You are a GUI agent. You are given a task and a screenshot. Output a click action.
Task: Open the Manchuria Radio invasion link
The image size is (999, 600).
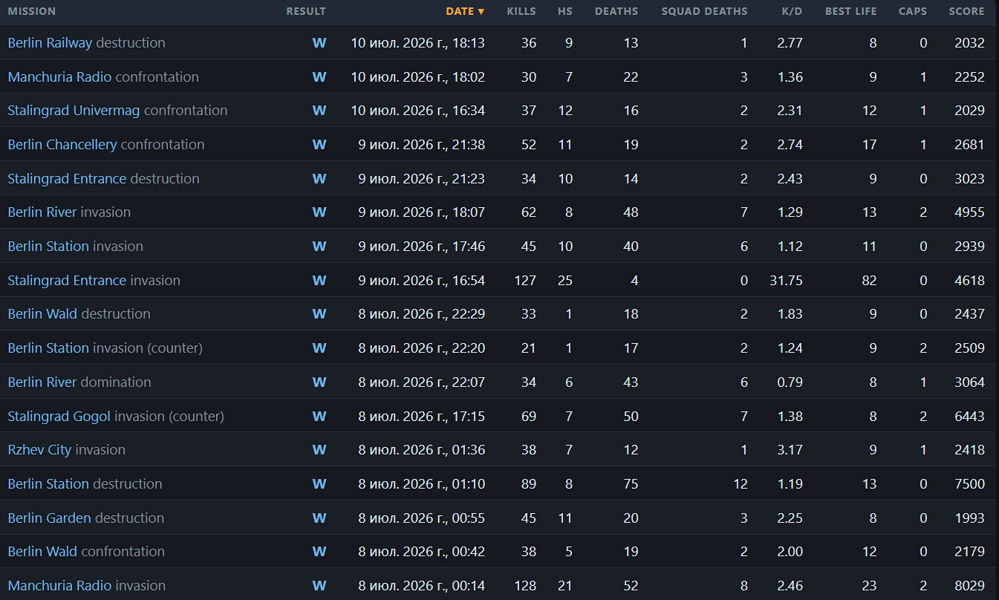[x=86, y=585]
